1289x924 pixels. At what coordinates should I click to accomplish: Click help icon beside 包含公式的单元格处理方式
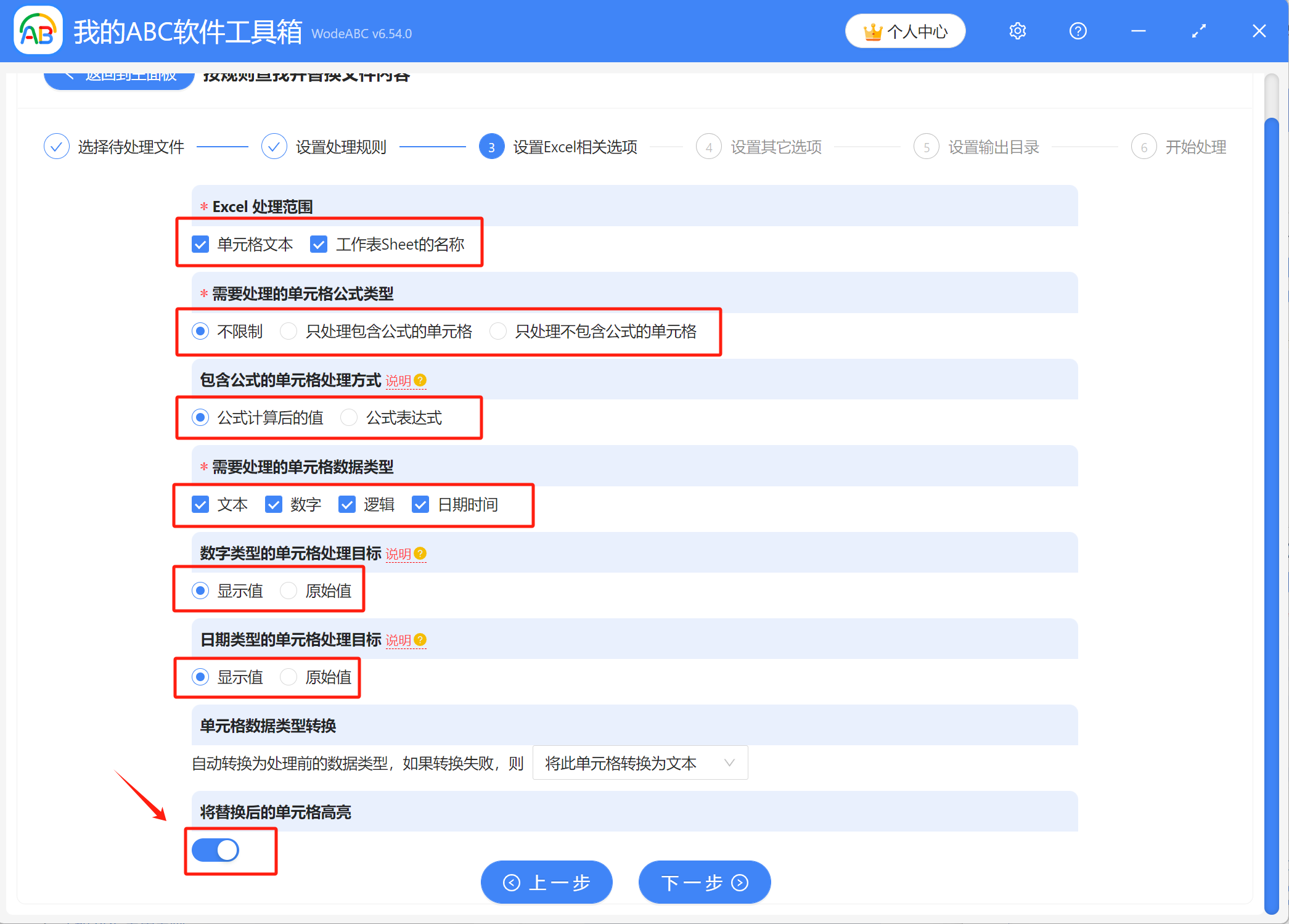420,380
